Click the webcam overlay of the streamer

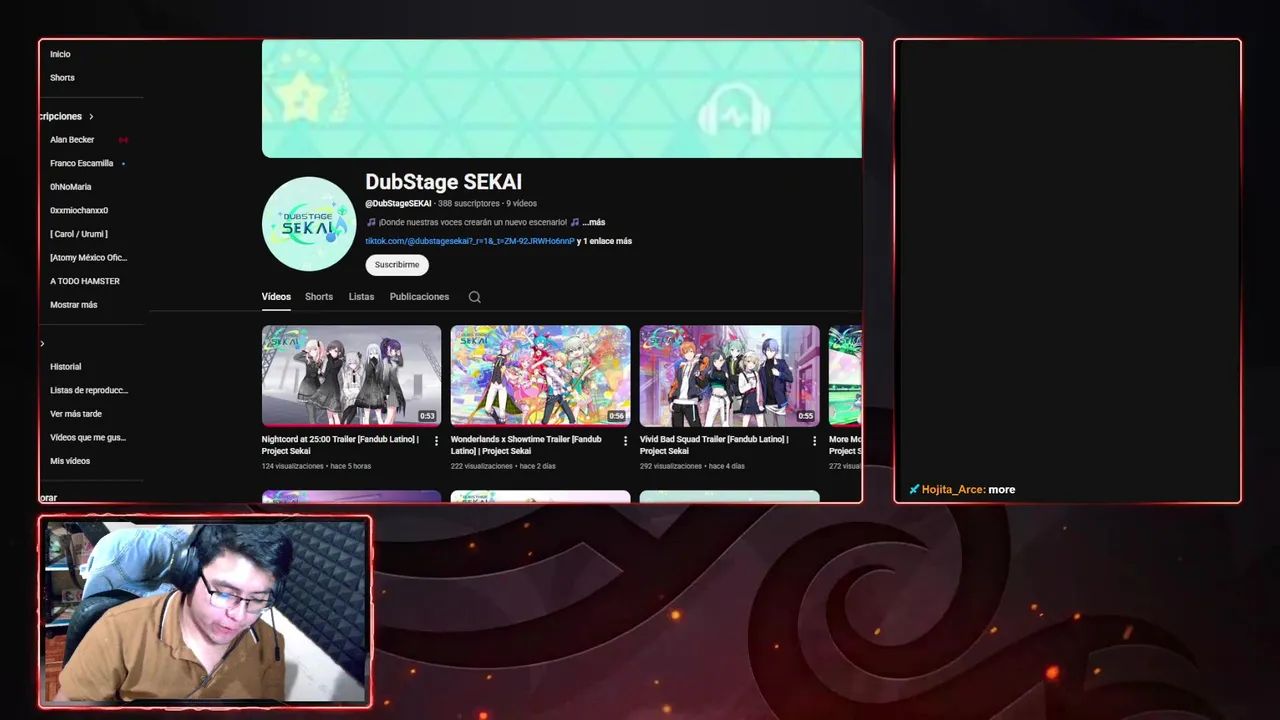[x=205, y=612]
